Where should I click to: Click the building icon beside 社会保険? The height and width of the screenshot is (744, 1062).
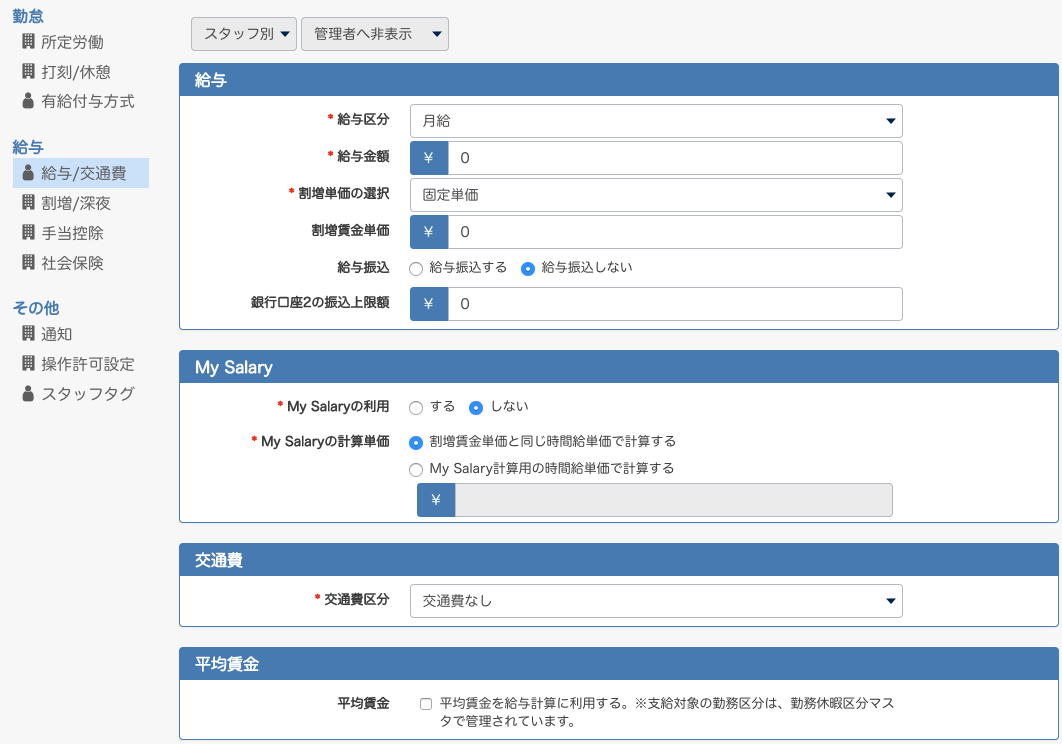[28, 262]
